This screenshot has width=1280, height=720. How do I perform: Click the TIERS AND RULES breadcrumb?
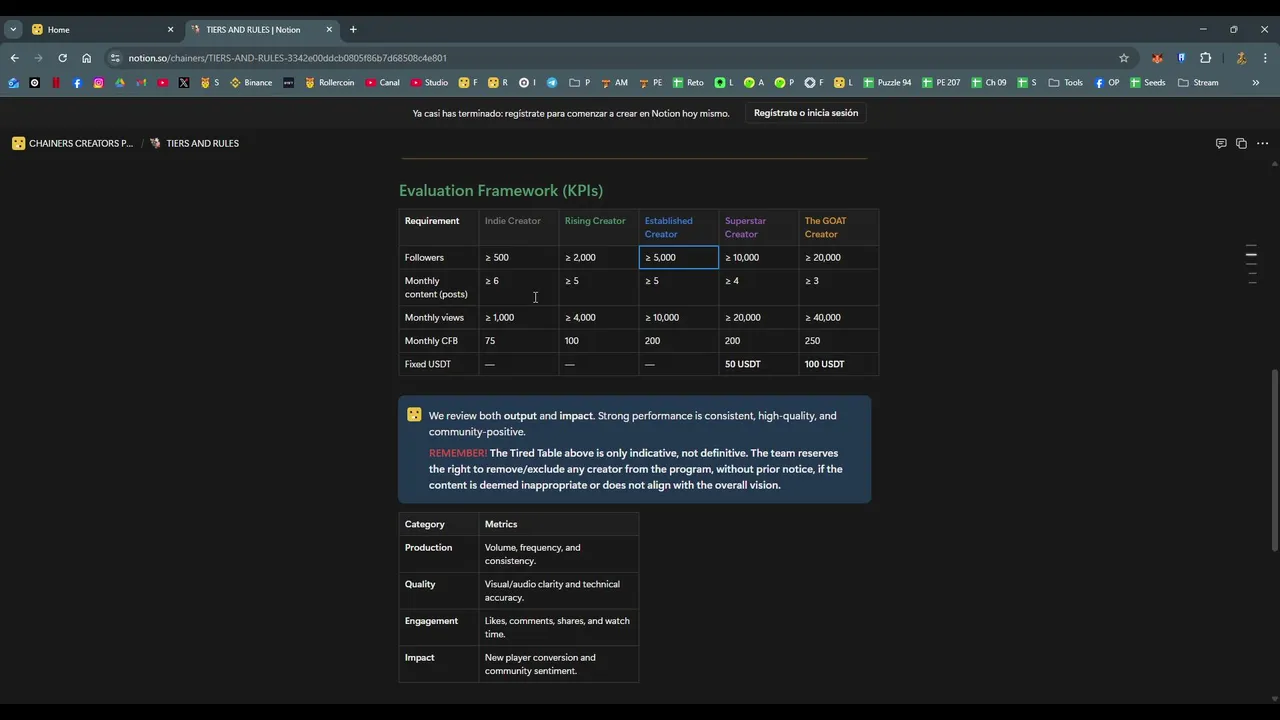195,143
